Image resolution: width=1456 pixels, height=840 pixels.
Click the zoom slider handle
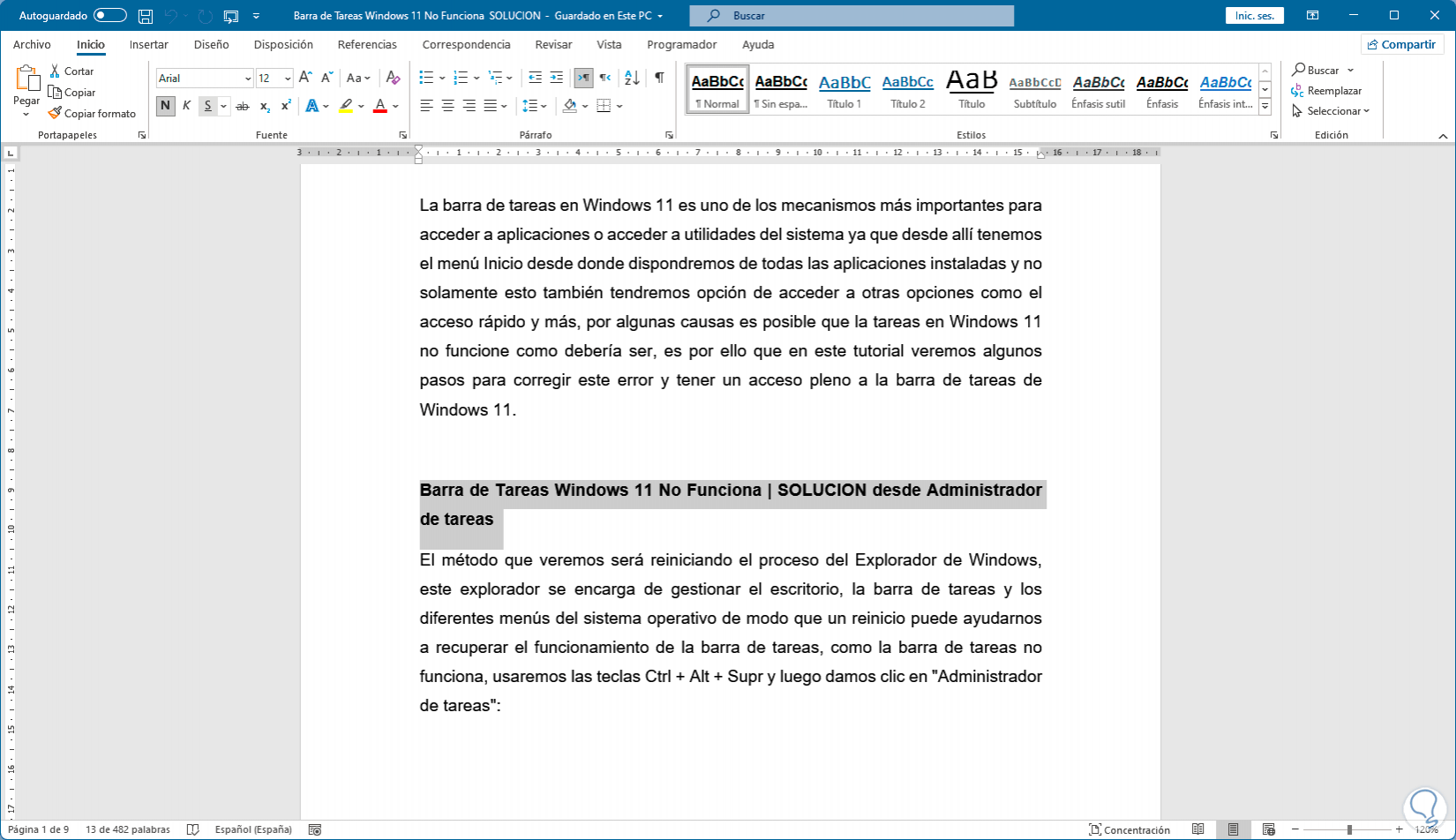[1349, 829]
